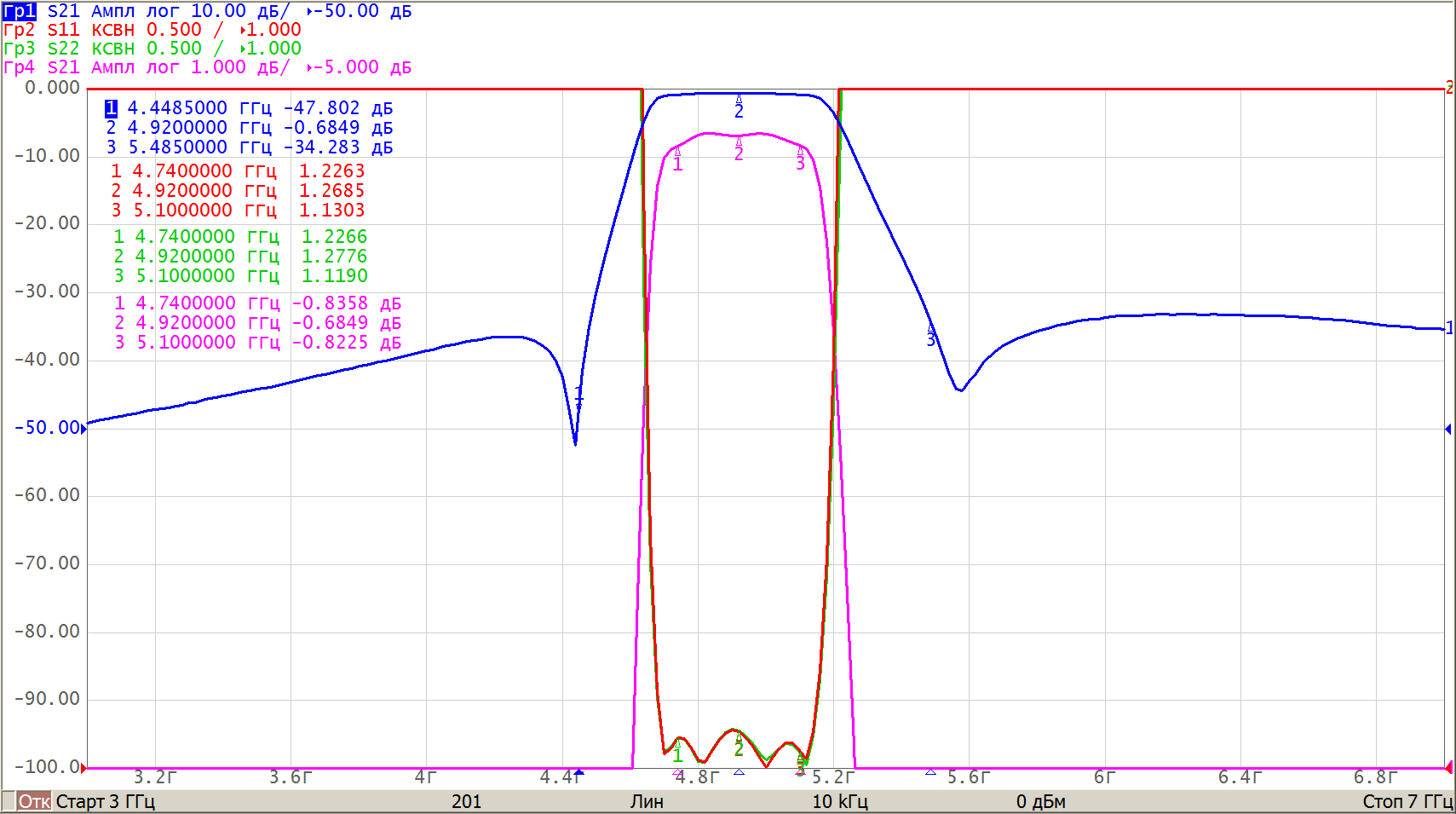The image size is (1456, 814).
Task: Open the КСВН format selector for Гр3
Action: point(112,49)
